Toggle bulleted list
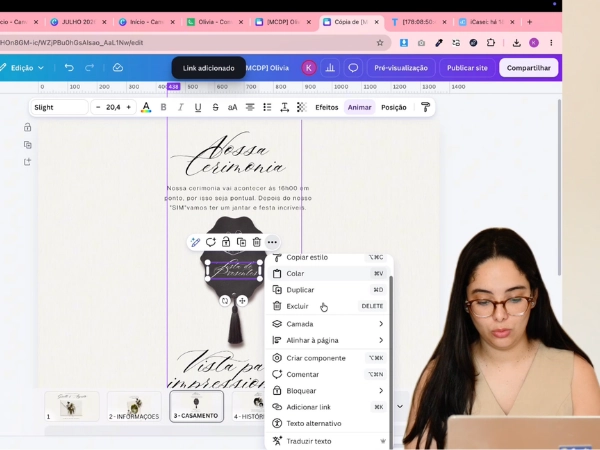600x450 pixels. click(x=267, y=108)
